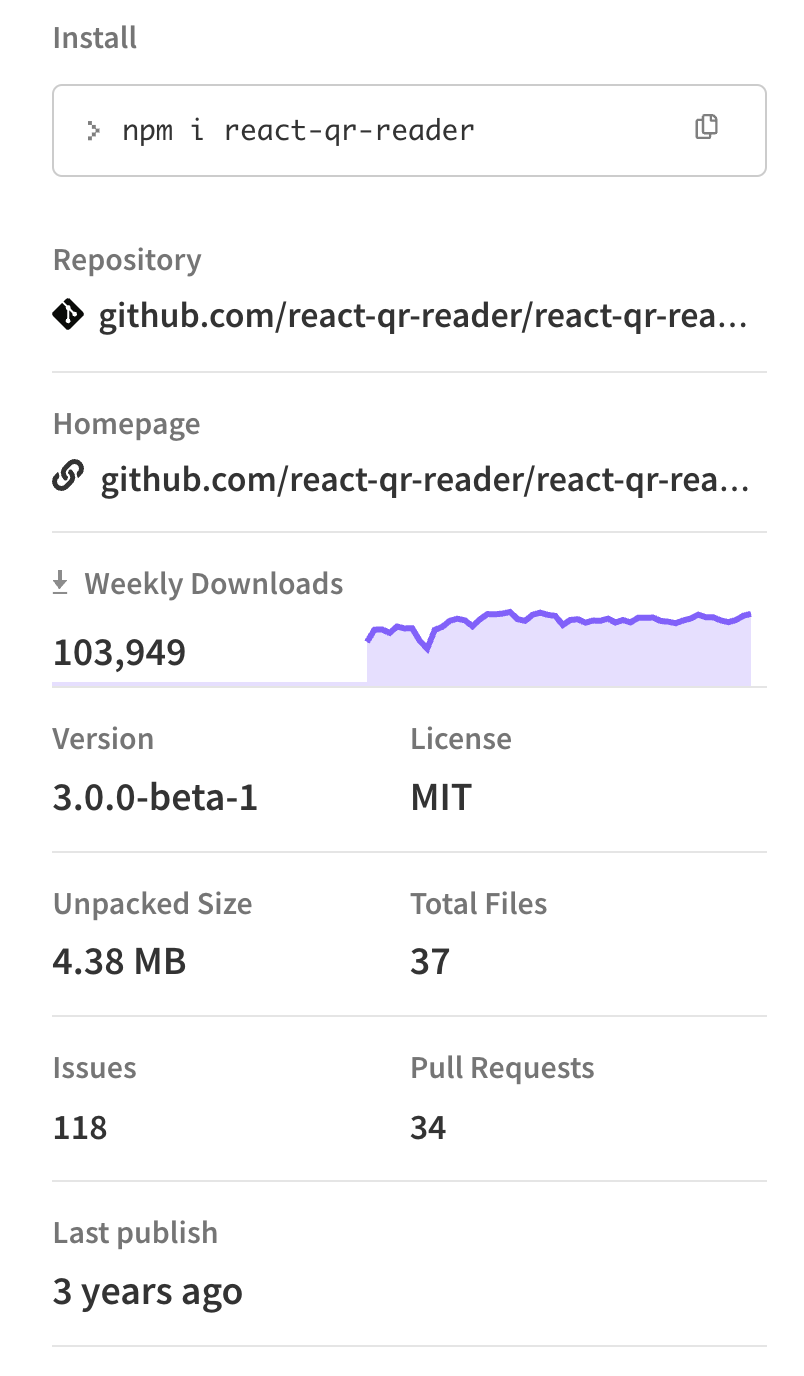Click the Total Files count 37
This screenshot has height=1376, width=804.
[x=430, y=961]
